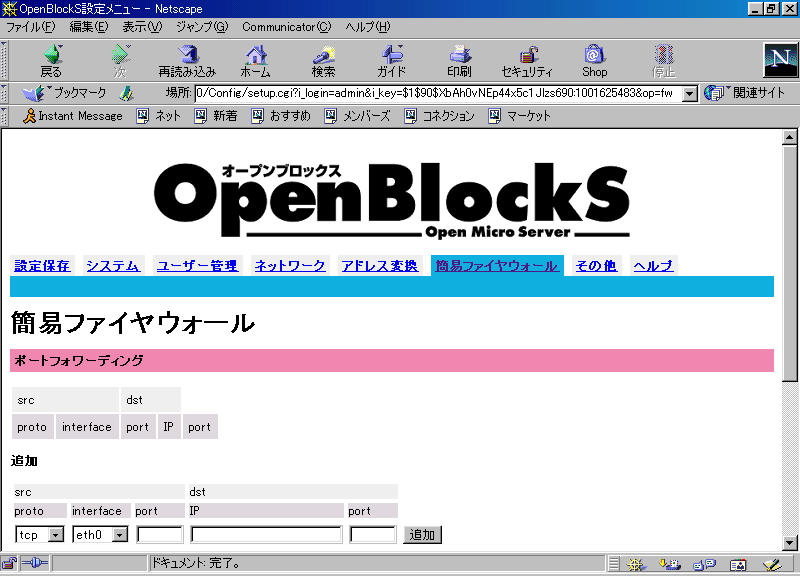Screen dimensions: 800x576
Task: Click the online/offline connection icon in status bar
Action: pyautogui.click(x=35, y=564)
